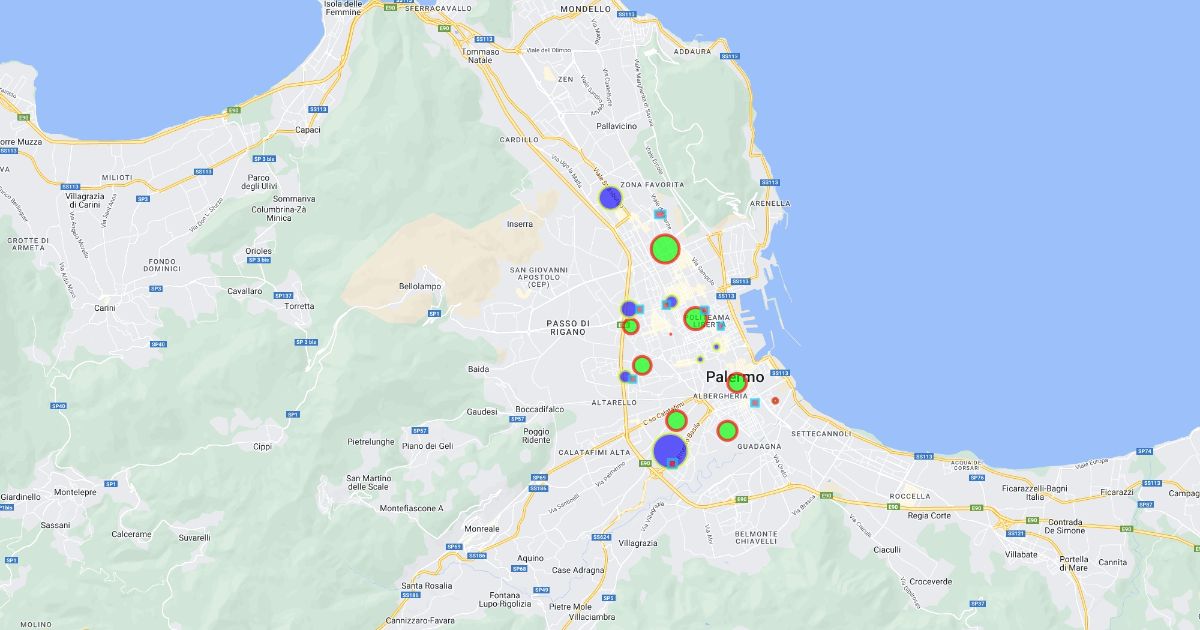Click the Torretta town label
This screenshot has width=1200, height=630.
(x=299, y=306)
